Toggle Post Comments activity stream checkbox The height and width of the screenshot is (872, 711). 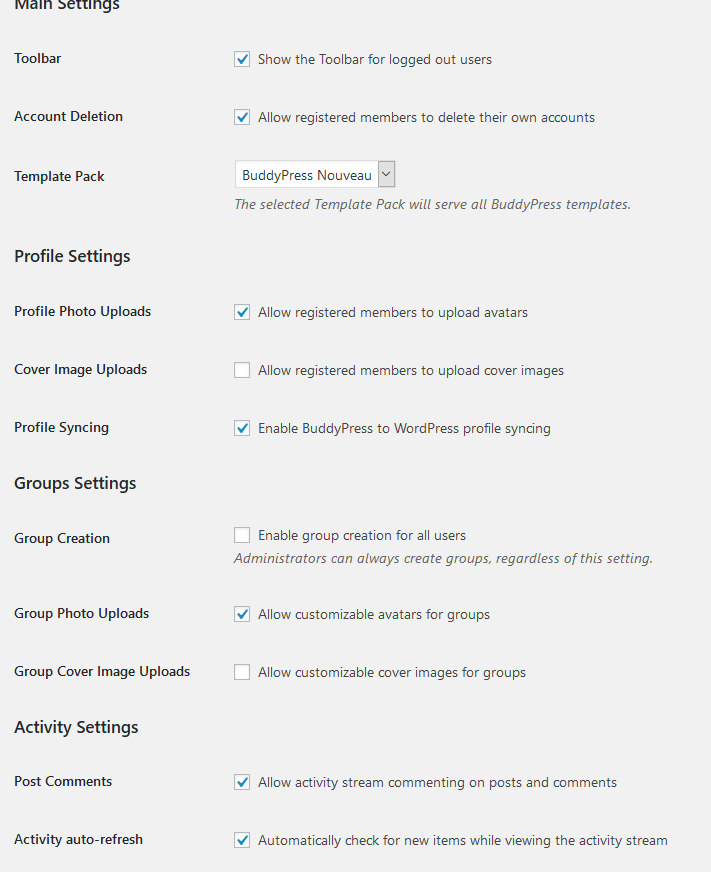click(242, 782)
